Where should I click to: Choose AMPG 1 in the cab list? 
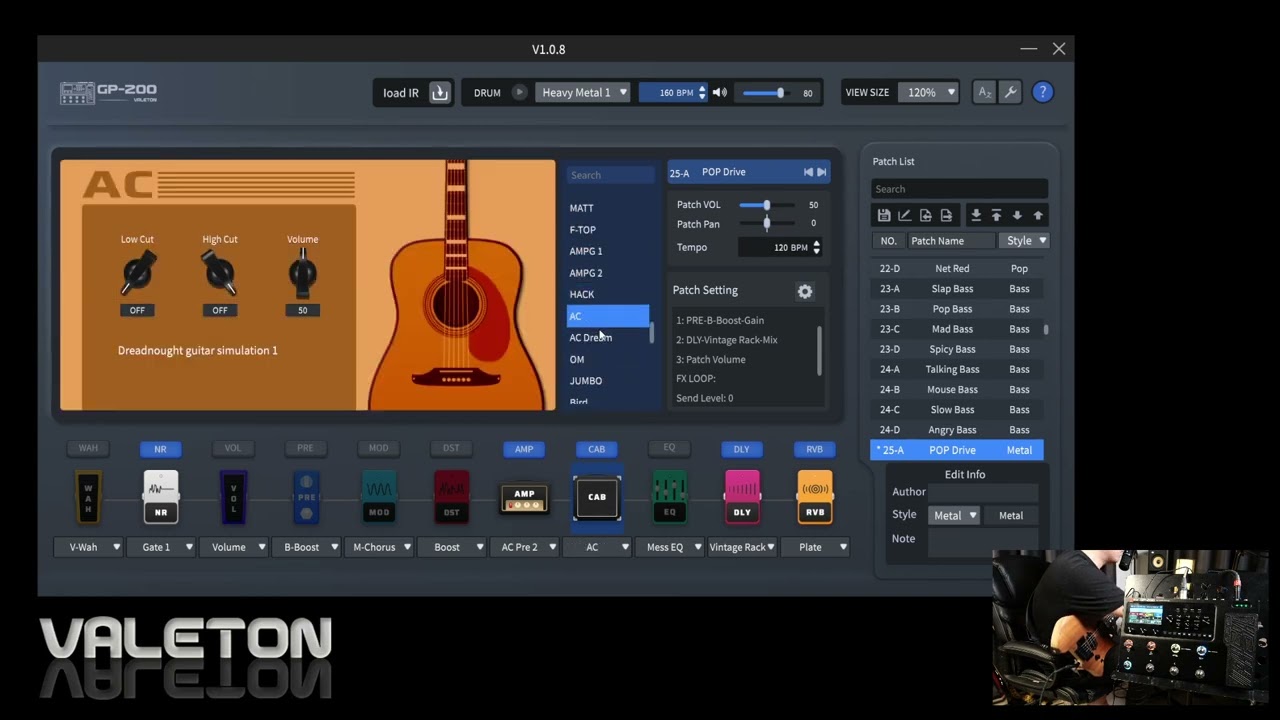tap(608, 251)
